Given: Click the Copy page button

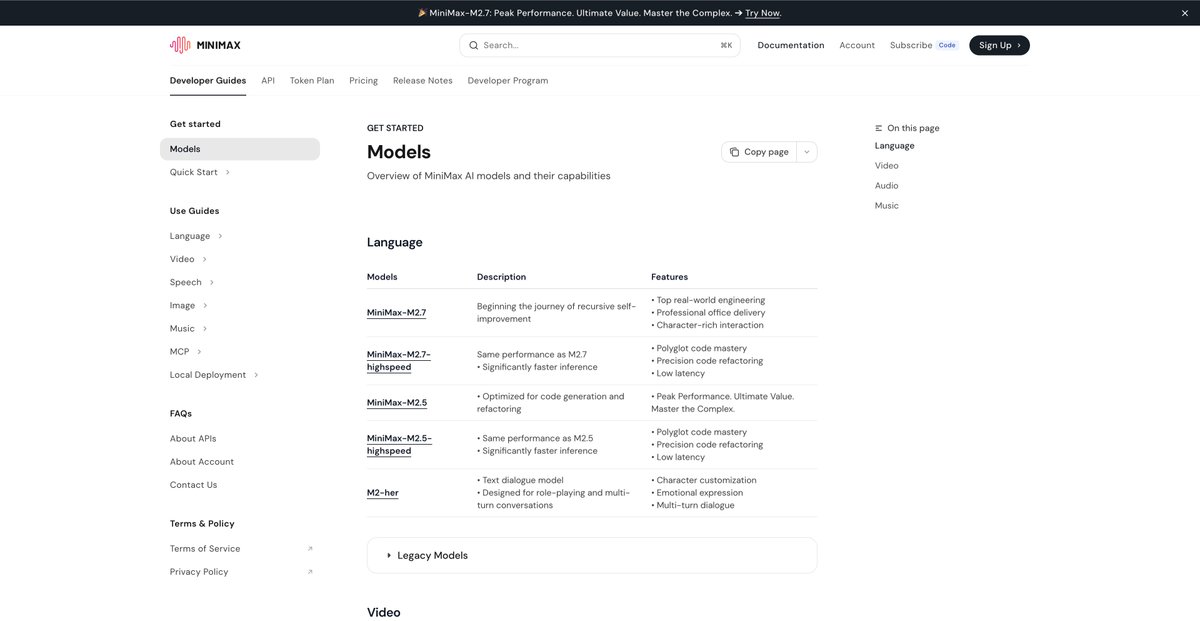Looking at the screenshot, I should click(759, 152).
